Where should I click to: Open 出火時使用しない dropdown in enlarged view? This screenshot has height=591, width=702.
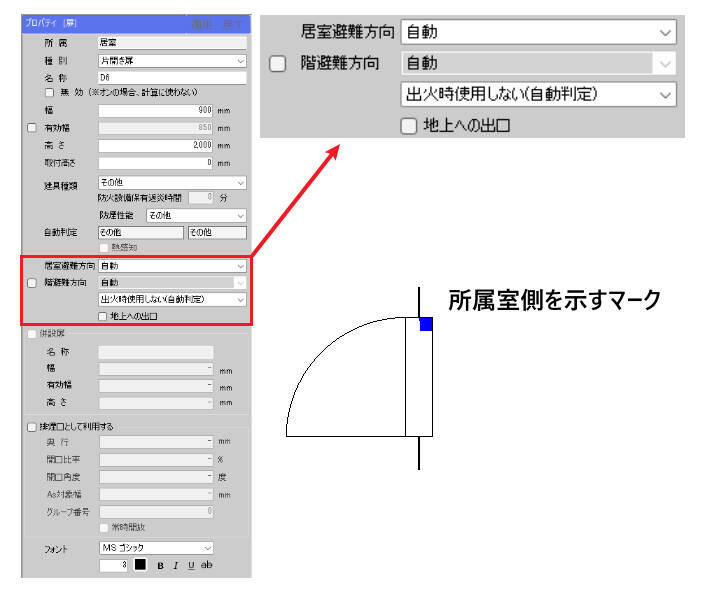pyautogui.click(x=539, y=94)
